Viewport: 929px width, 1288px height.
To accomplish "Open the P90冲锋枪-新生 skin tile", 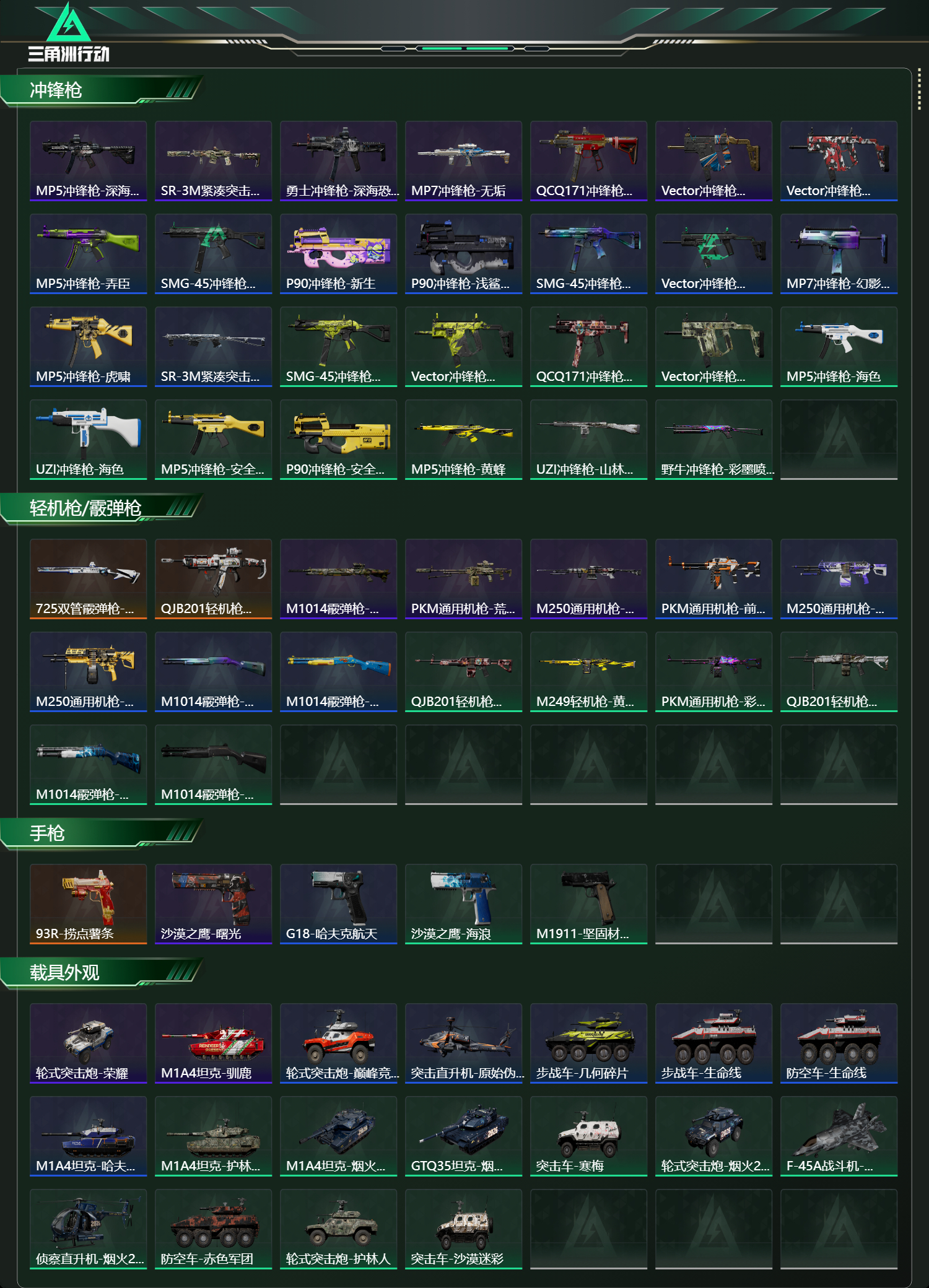I will (338, 254).
